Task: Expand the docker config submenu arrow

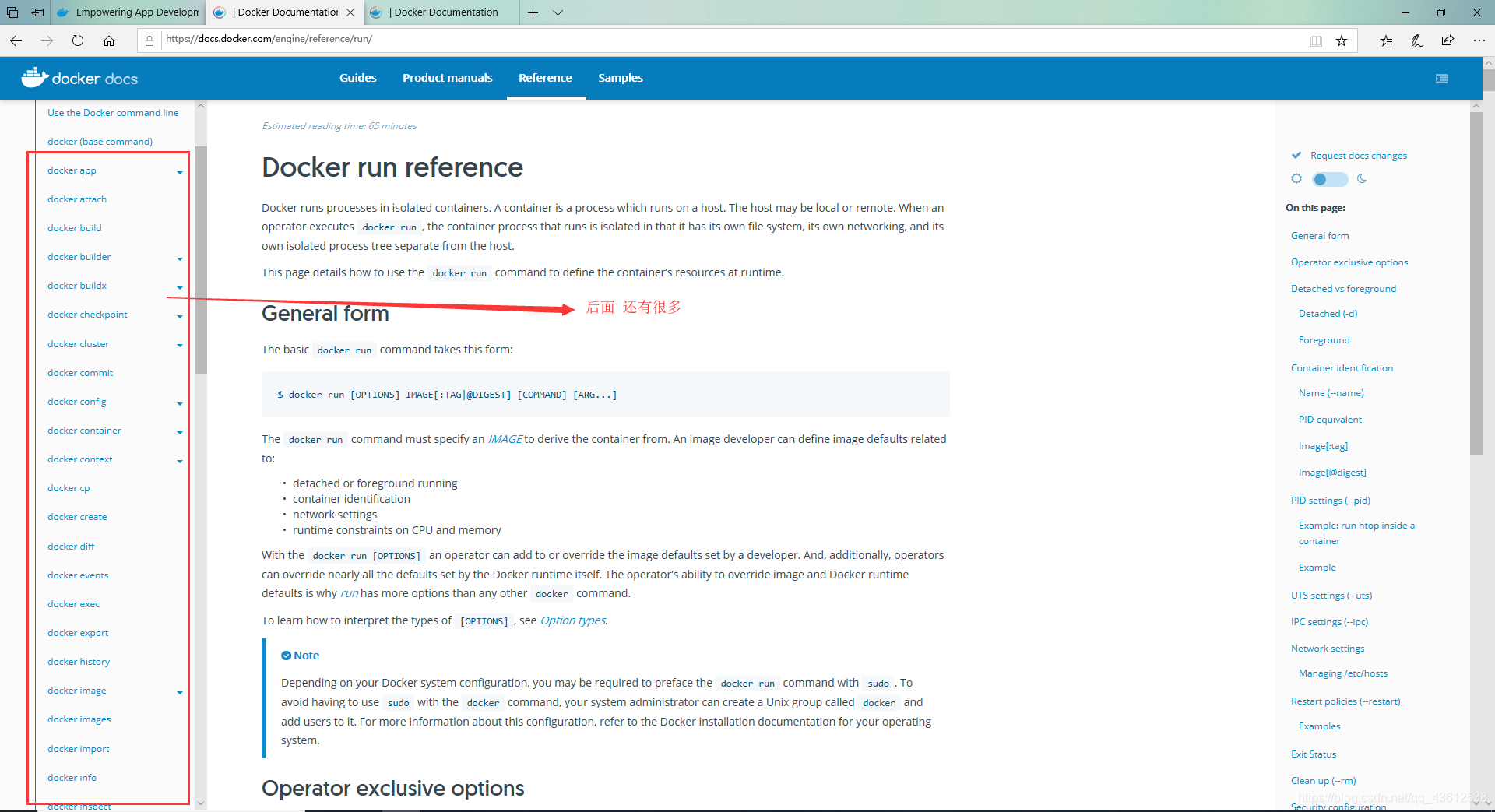Action: point(180,403)
